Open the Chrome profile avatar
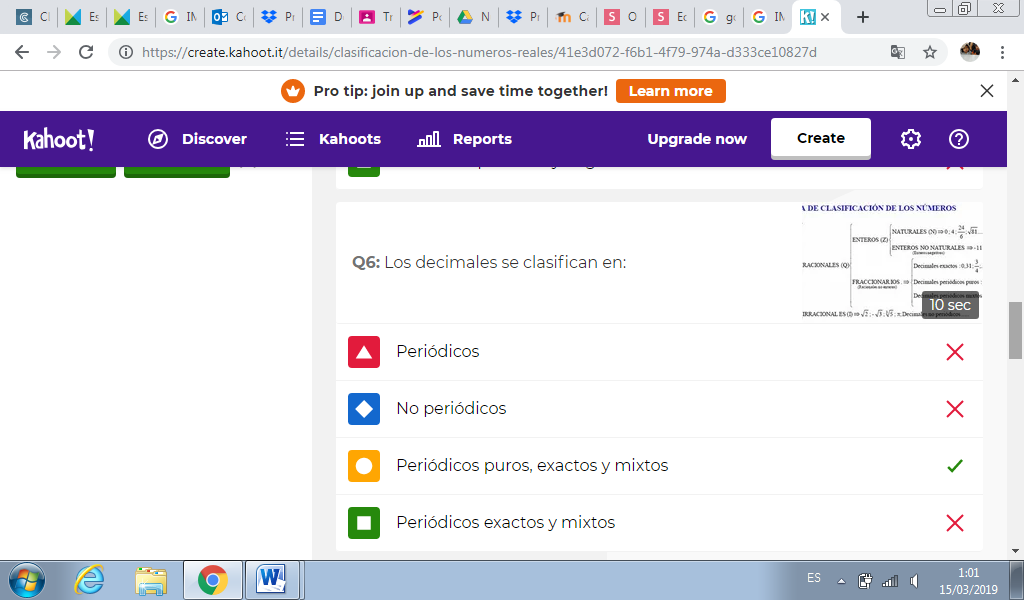The width and height of the screenshot is (1024, 600). [969, 52]
